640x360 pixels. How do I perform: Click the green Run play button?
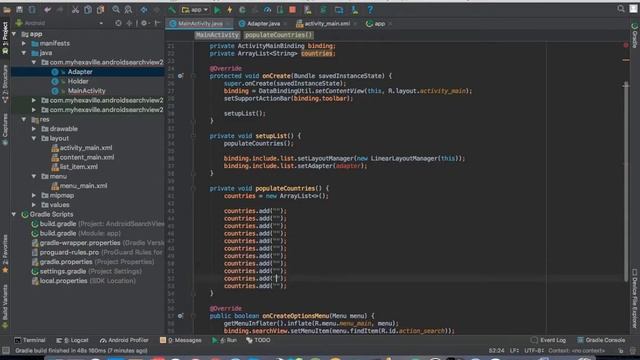(x=217, y=9)
